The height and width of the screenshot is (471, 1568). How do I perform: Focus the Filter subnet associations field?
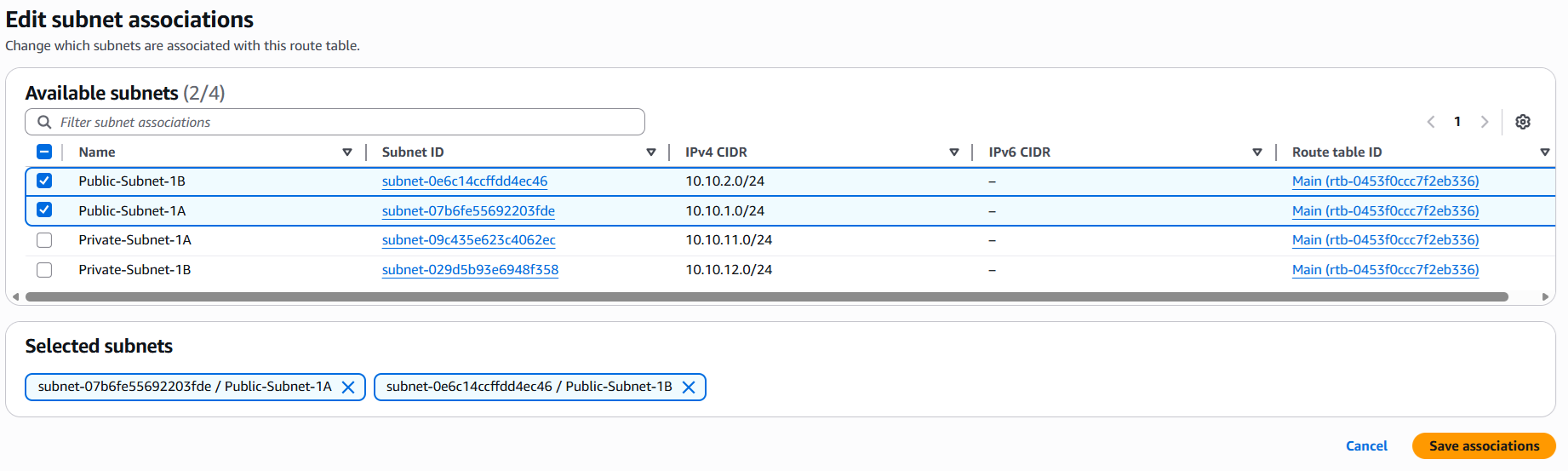335,122
